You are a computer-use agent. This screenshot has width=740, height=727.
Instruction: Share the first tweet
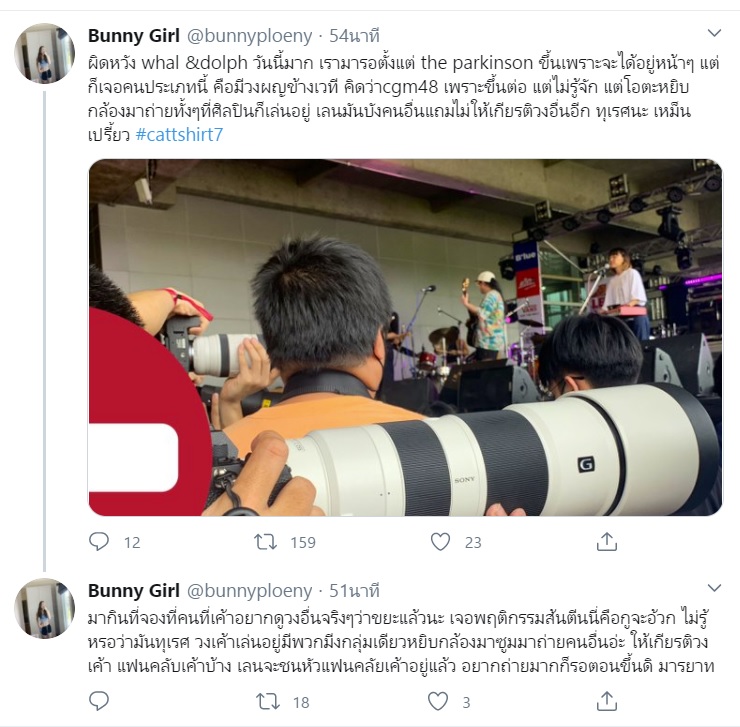[607, 541]
